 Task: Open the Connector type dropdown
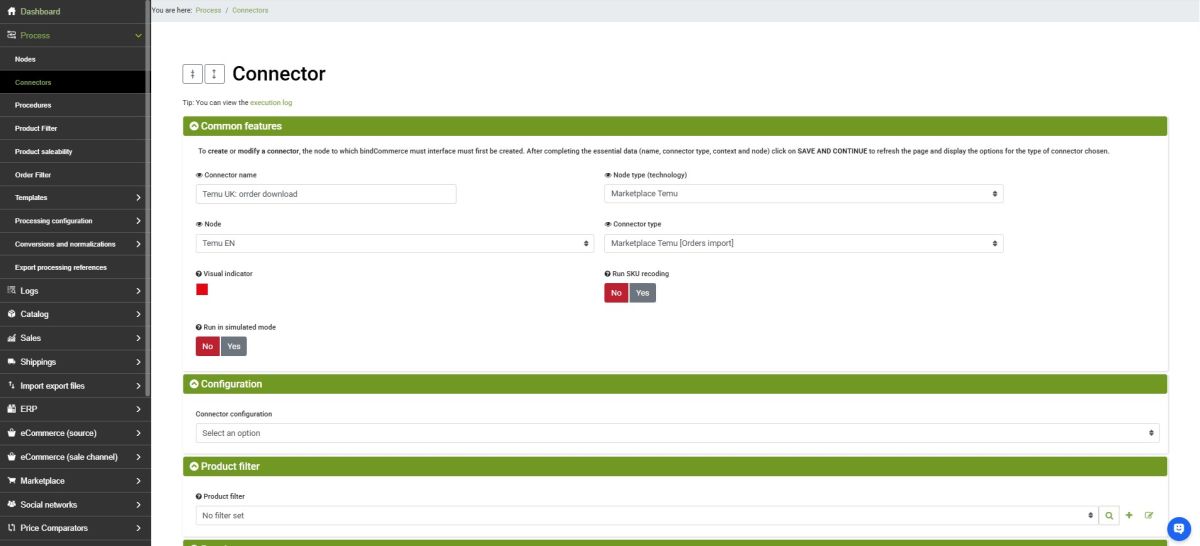coord(803,243)
